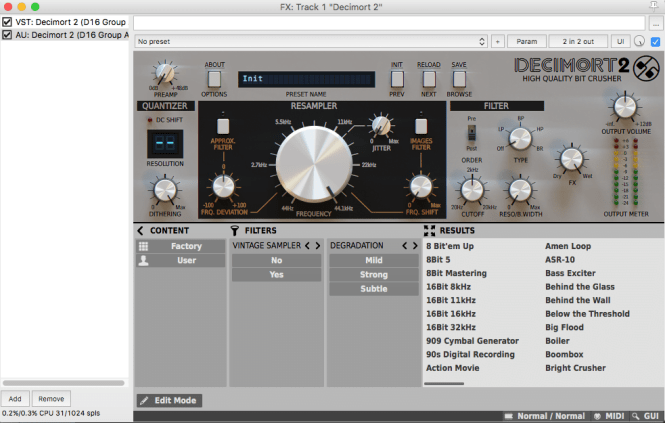Click the Jitter knob
This screenshot has width=665, height=423.
(x=381, y=125)
